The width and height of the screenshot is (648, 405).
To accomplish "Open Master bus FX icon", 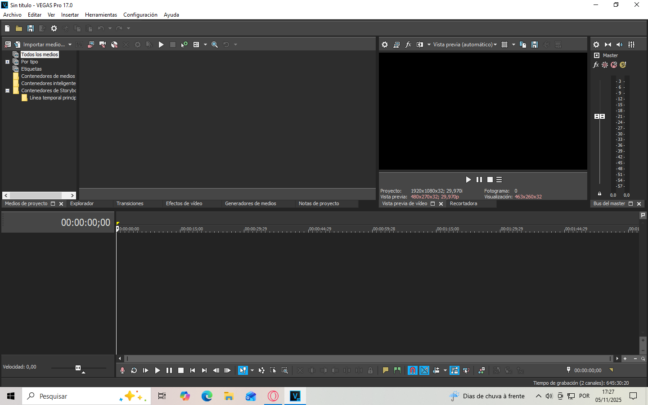I will pyautogui.click(x=596, y=65).
